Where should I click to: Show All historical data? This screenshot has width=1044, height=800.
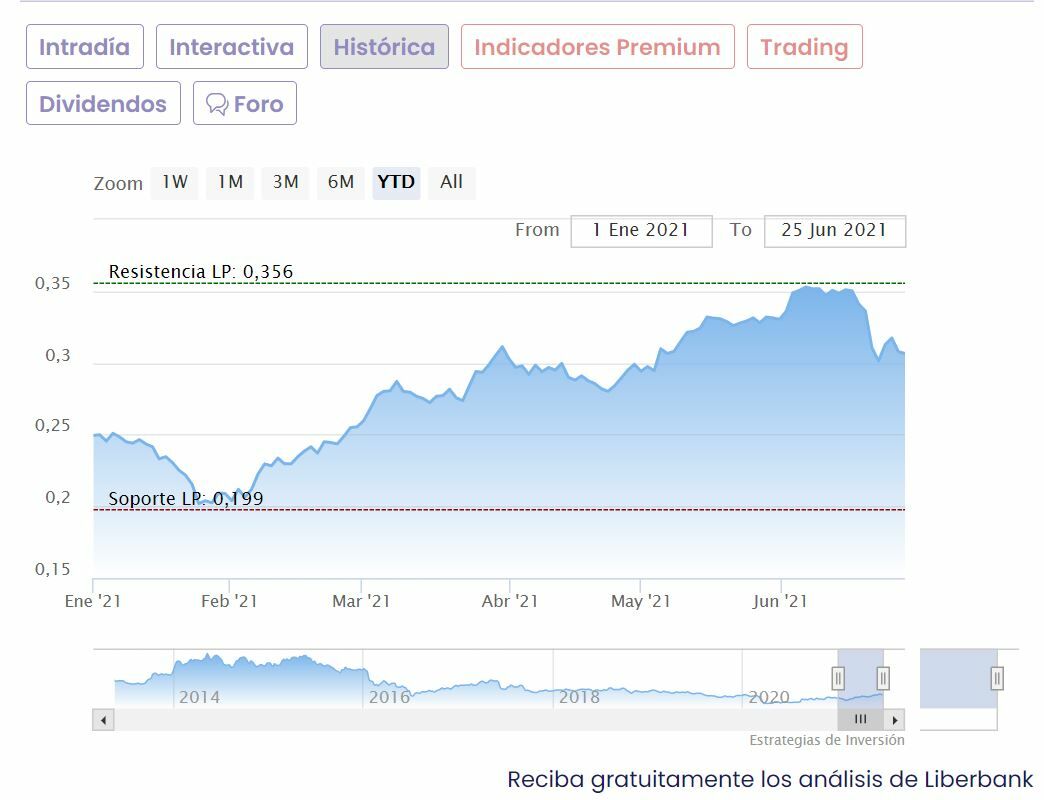(x=451, y=182)
